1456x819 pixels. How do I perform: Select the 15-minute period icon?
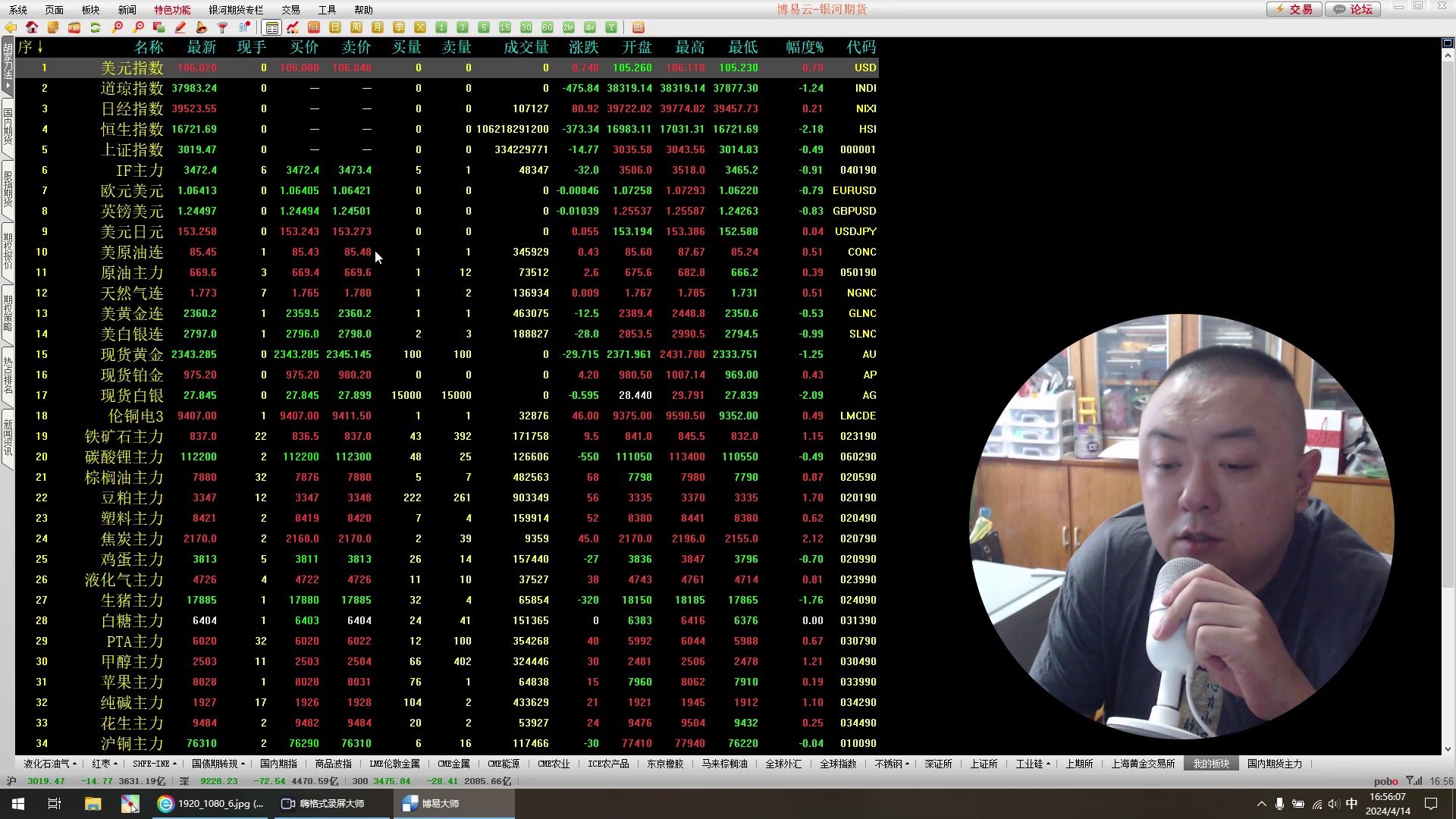point(505,27)
